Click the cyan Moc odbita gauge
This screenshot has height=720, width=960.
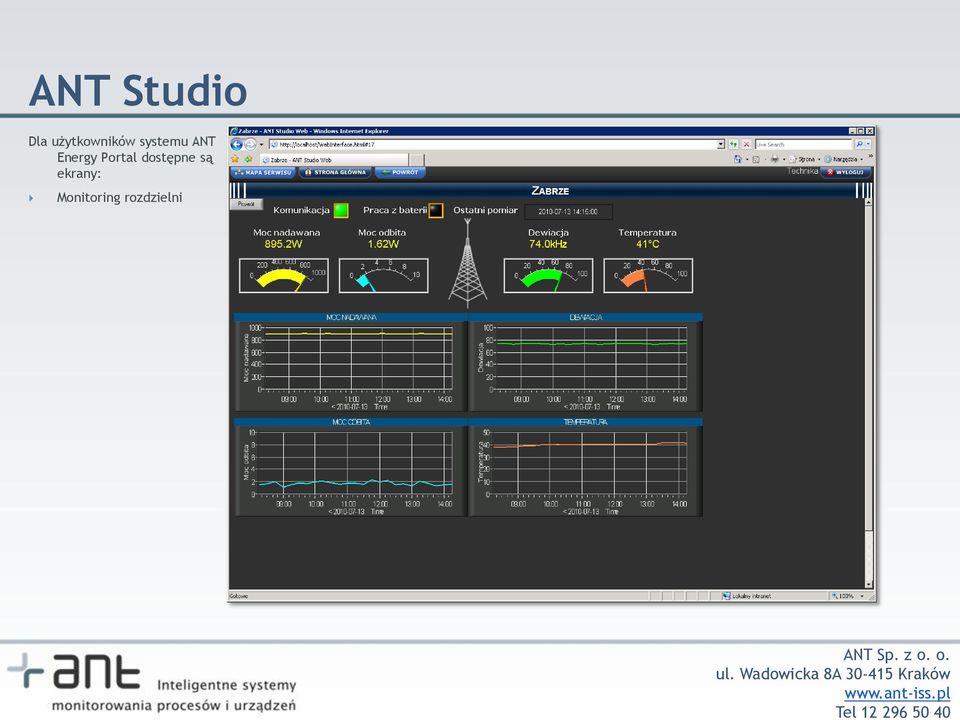384,276
